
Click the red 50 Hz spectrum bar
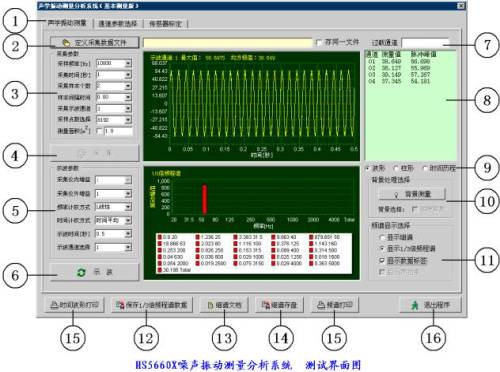pos(204,199)
